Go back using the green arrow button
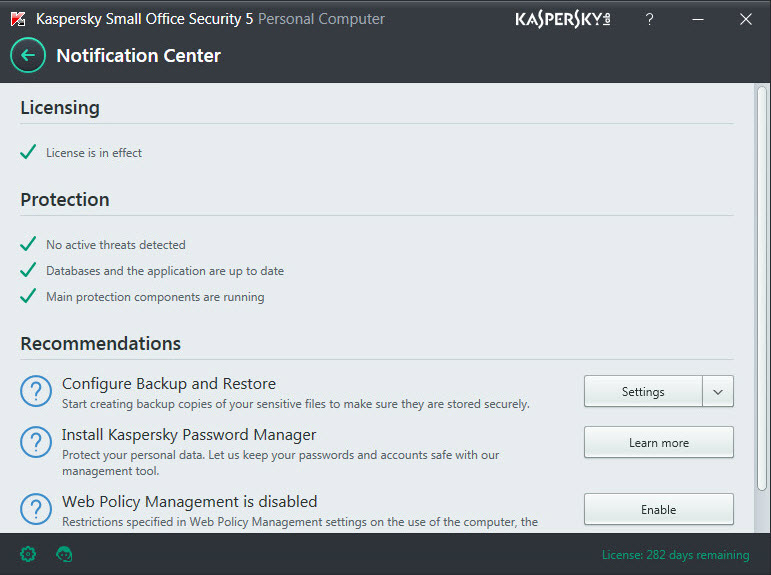771x575 pixels. (28, 55)
